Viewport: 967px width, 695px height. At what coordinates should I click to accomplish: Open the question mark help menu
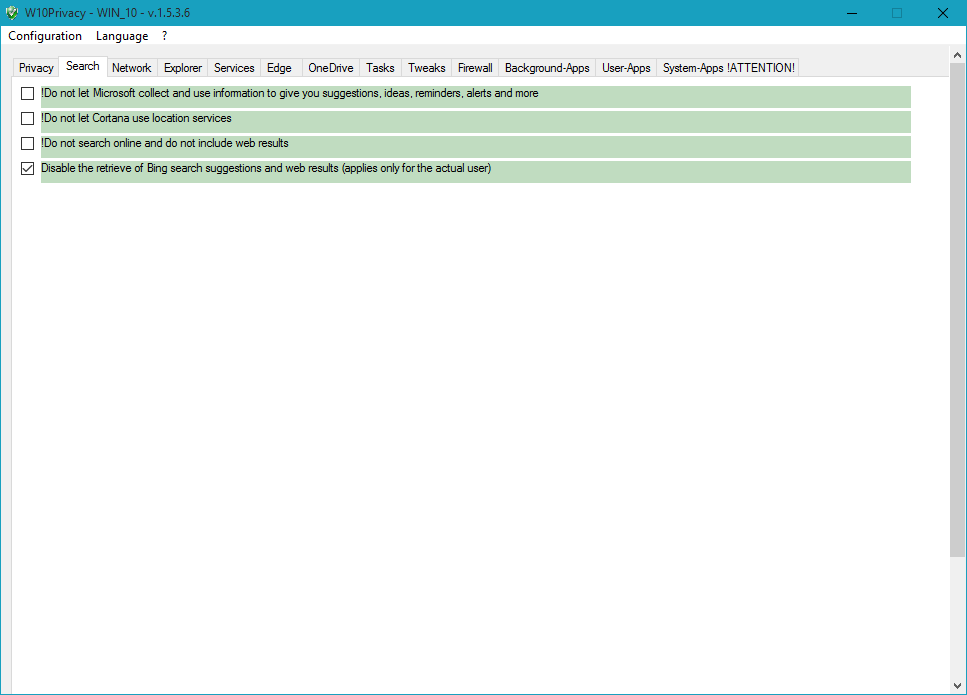click(x=165, y=36)
